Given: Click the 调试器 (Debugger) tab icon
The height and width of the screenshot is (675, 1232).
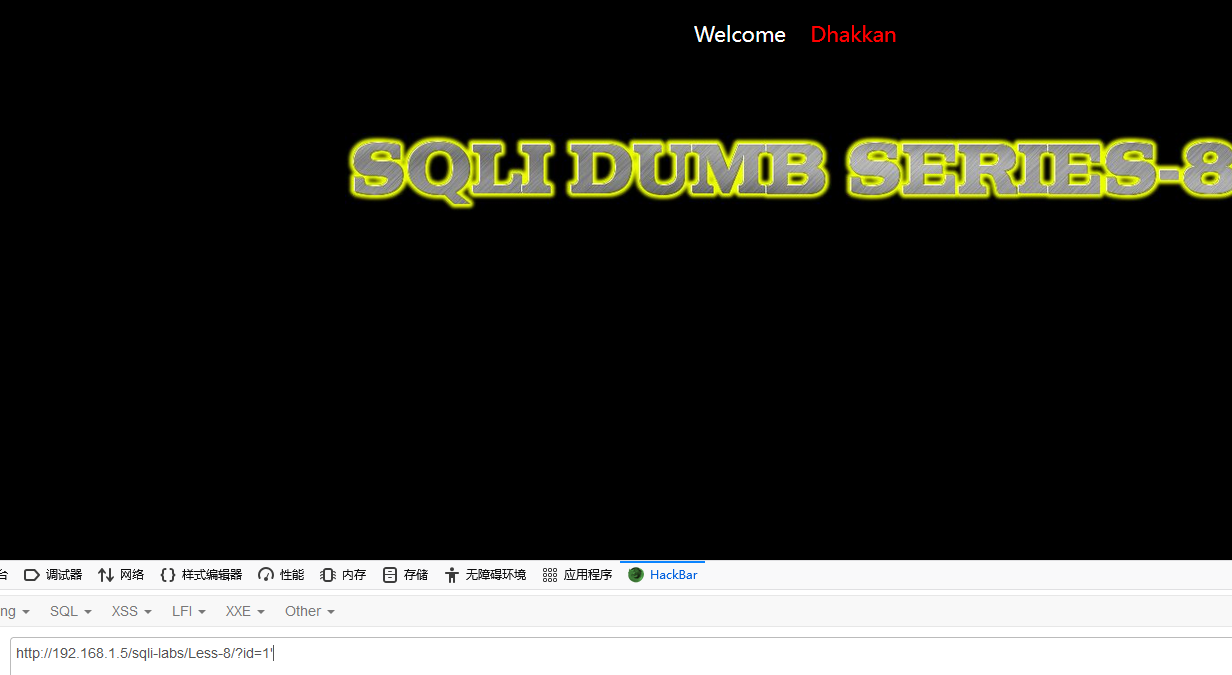Looking at the screenshot, I should (x=31, y=575).
